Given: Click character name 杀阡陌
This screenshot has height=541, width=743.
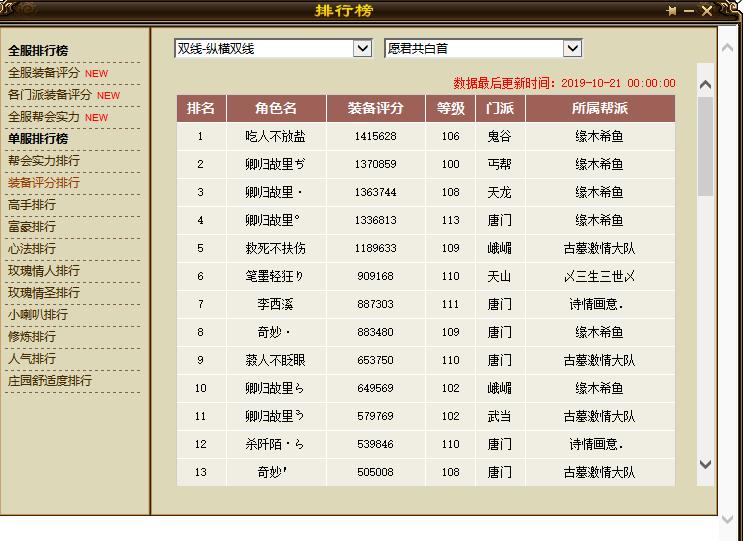Looking at the screenshot, I should (x=275, y=444).
